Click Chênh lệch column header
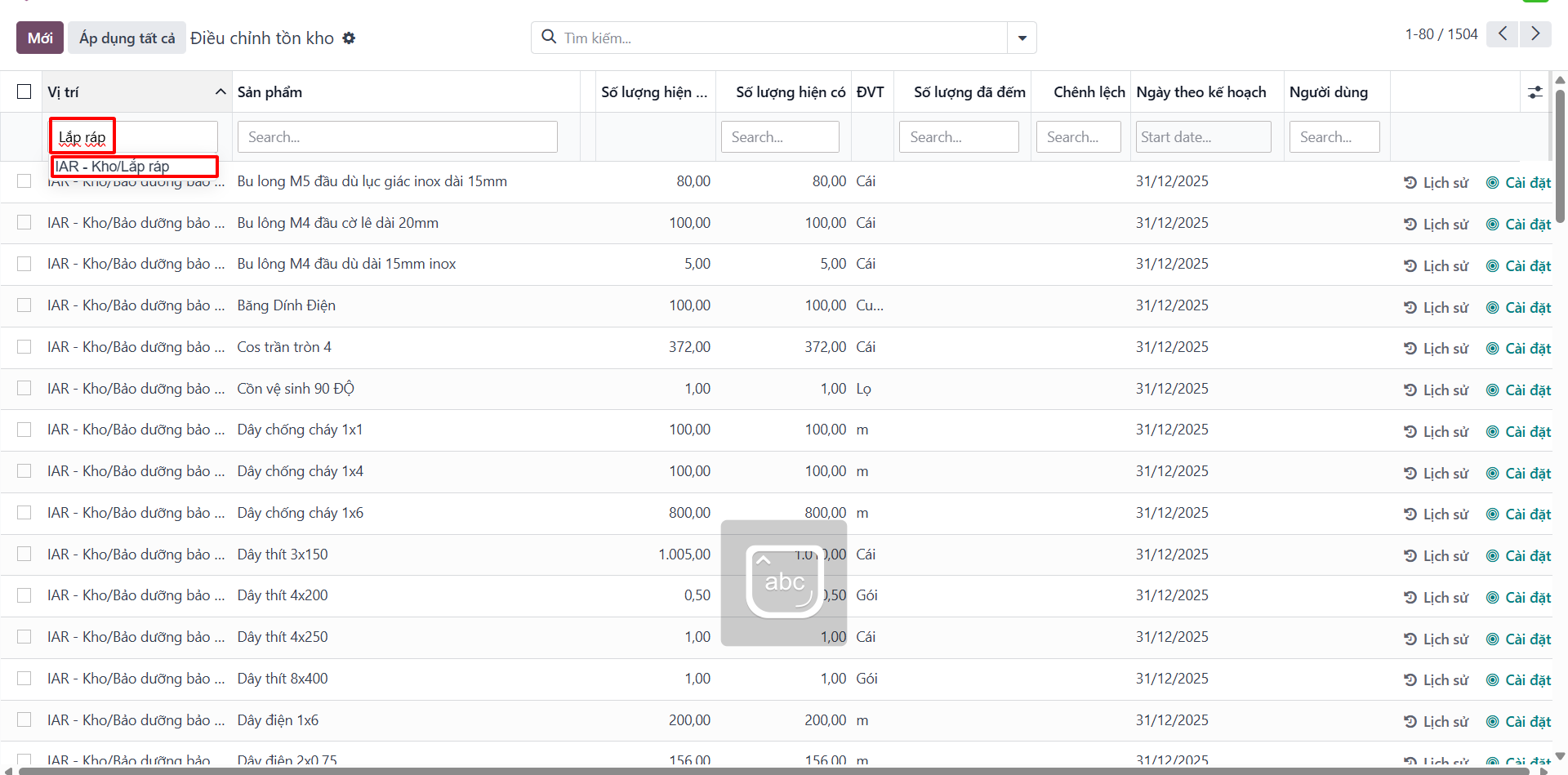This screenshot has height=775, width=1568. [1089, 92]
